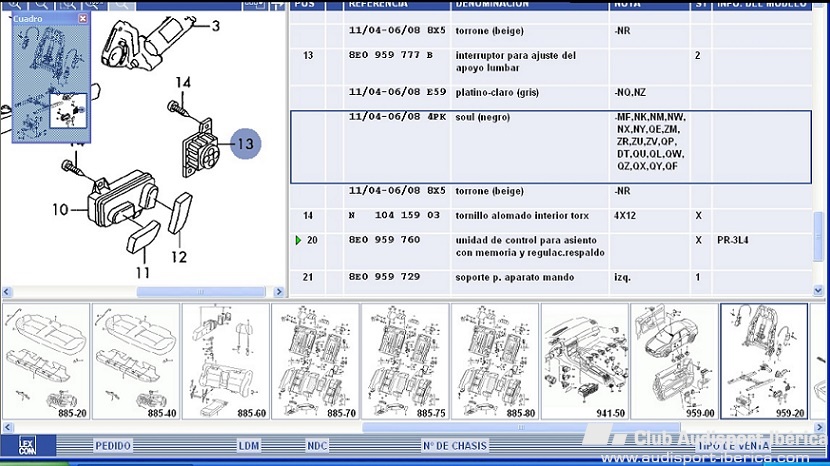Click the thumbnail strip scrollbar thumb

pyautogui.click(x=521, y=427)
